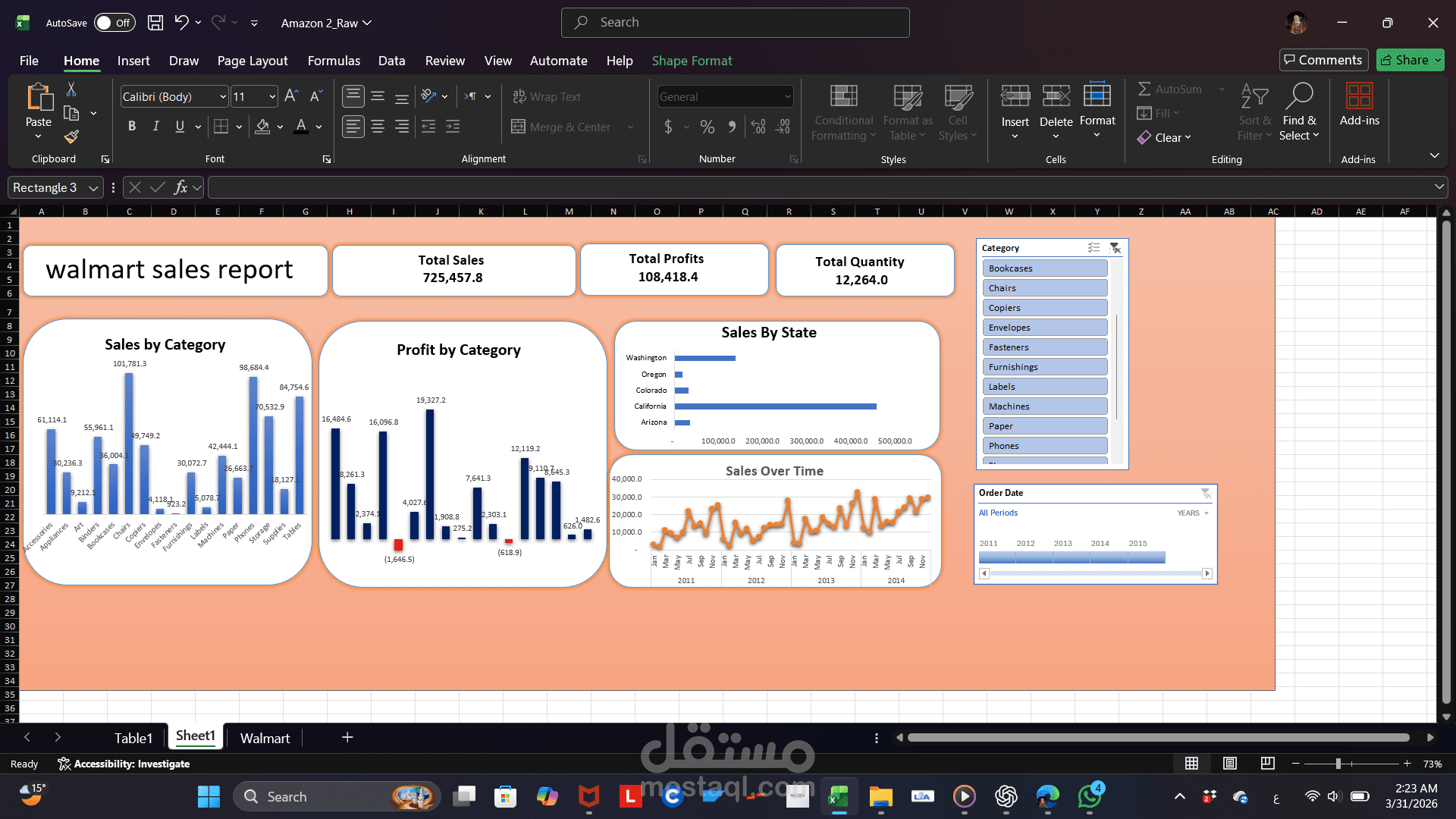This screenshot has width=1456, height=819.
Task: Click the Center align icon
Action: [378, 127]
